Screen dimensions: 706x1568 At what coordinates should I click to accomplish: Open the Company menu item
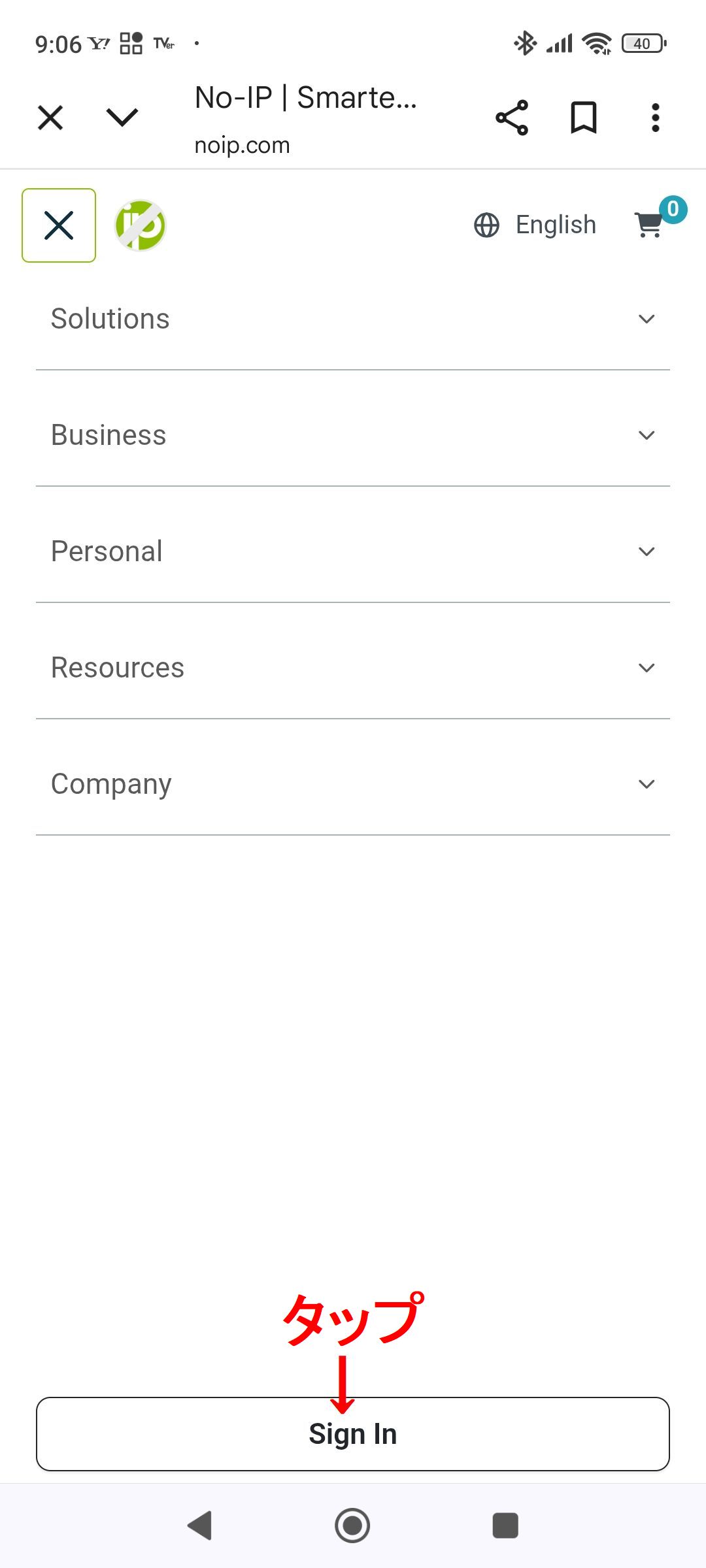point(112,784)
